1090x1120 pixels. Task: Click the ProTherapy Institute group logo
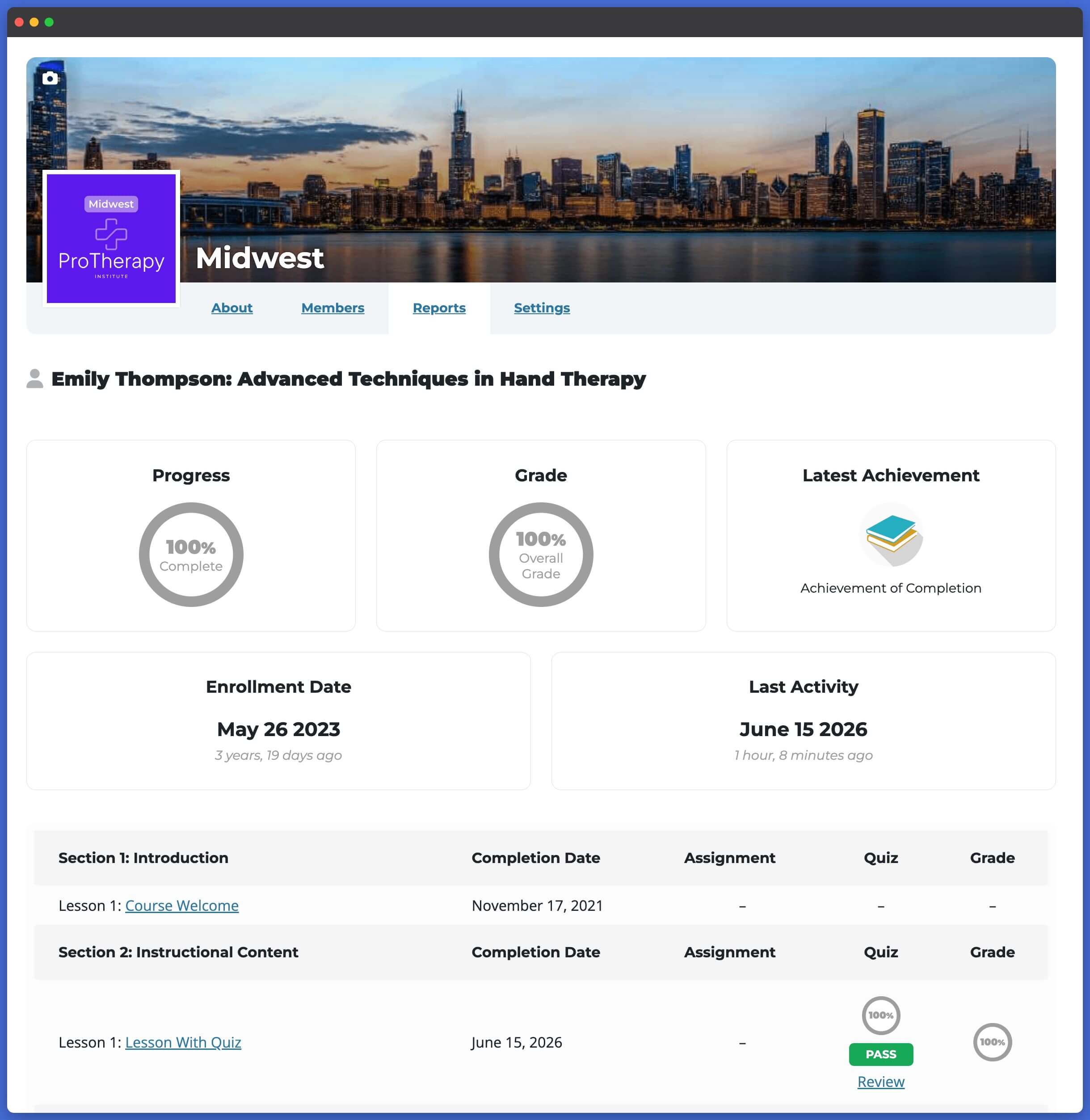111,238
